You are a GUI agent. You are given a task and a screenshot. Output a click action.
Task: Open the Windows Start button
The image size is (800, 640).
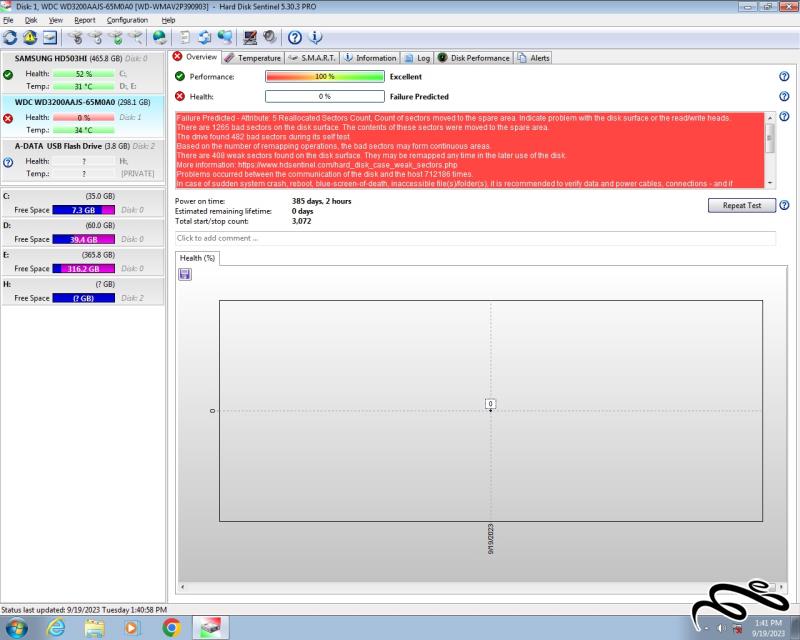(x=16, y=627)
